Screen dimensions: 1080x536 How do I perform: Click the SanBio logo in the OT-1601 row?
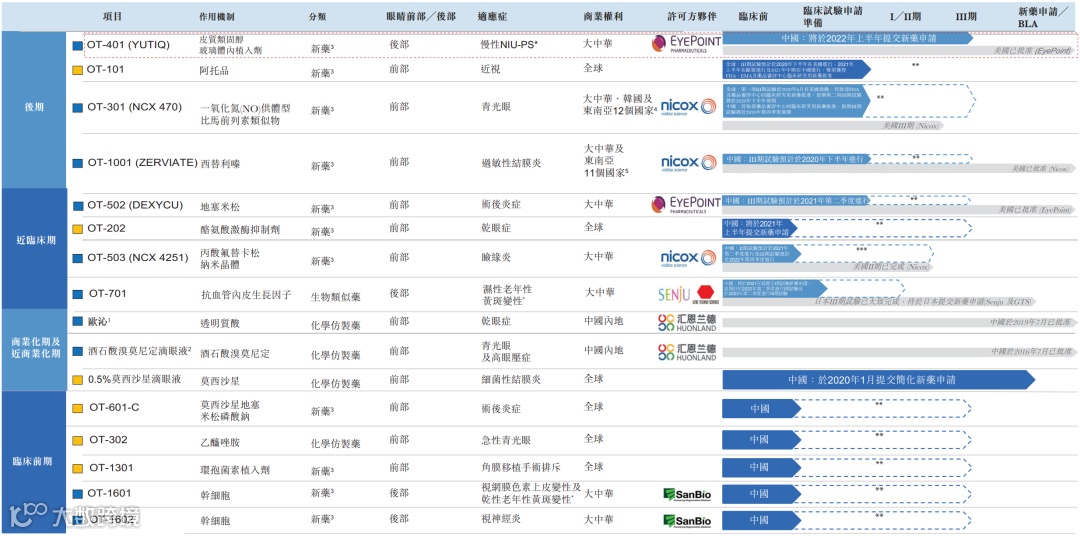pos(687,494)
